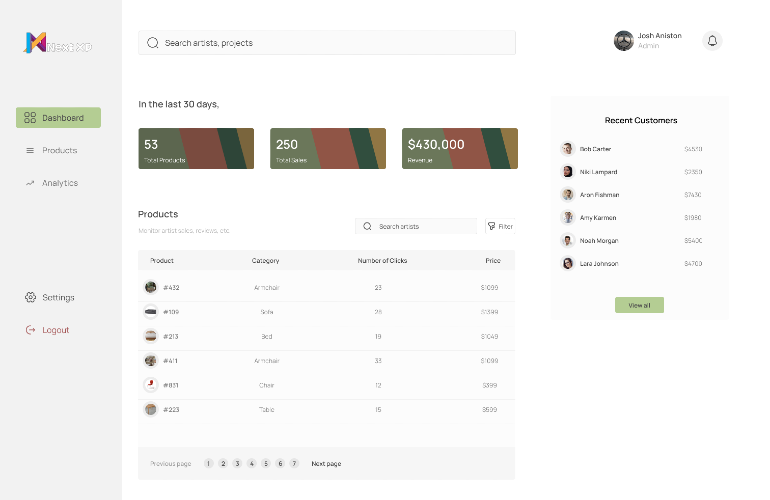Screen dimensions: 770x500
Task: Go to Next page
Action: pyautogui.click(x=326, y=464)
